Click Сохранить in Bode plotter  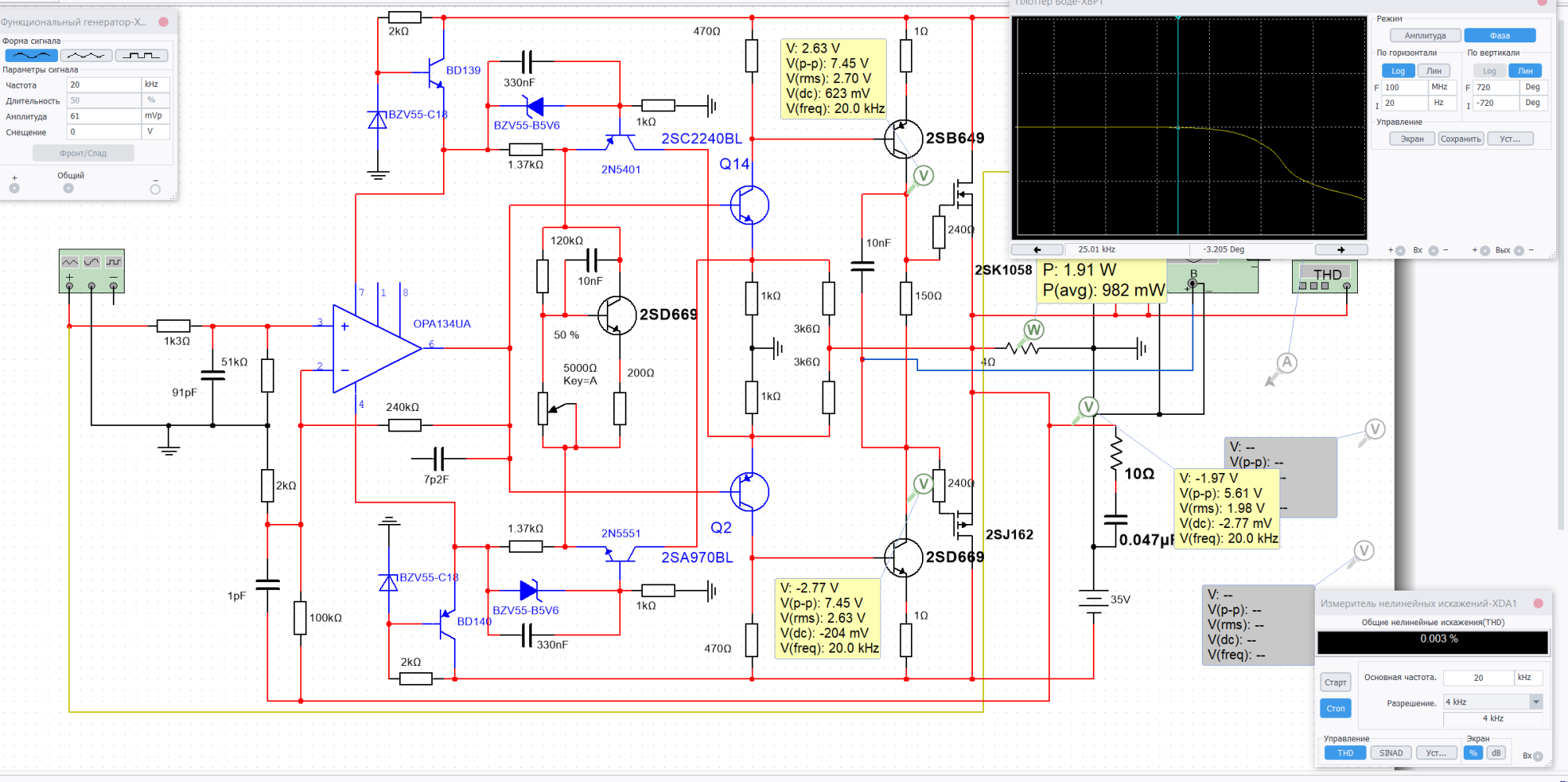click(x=1461, y=139)
